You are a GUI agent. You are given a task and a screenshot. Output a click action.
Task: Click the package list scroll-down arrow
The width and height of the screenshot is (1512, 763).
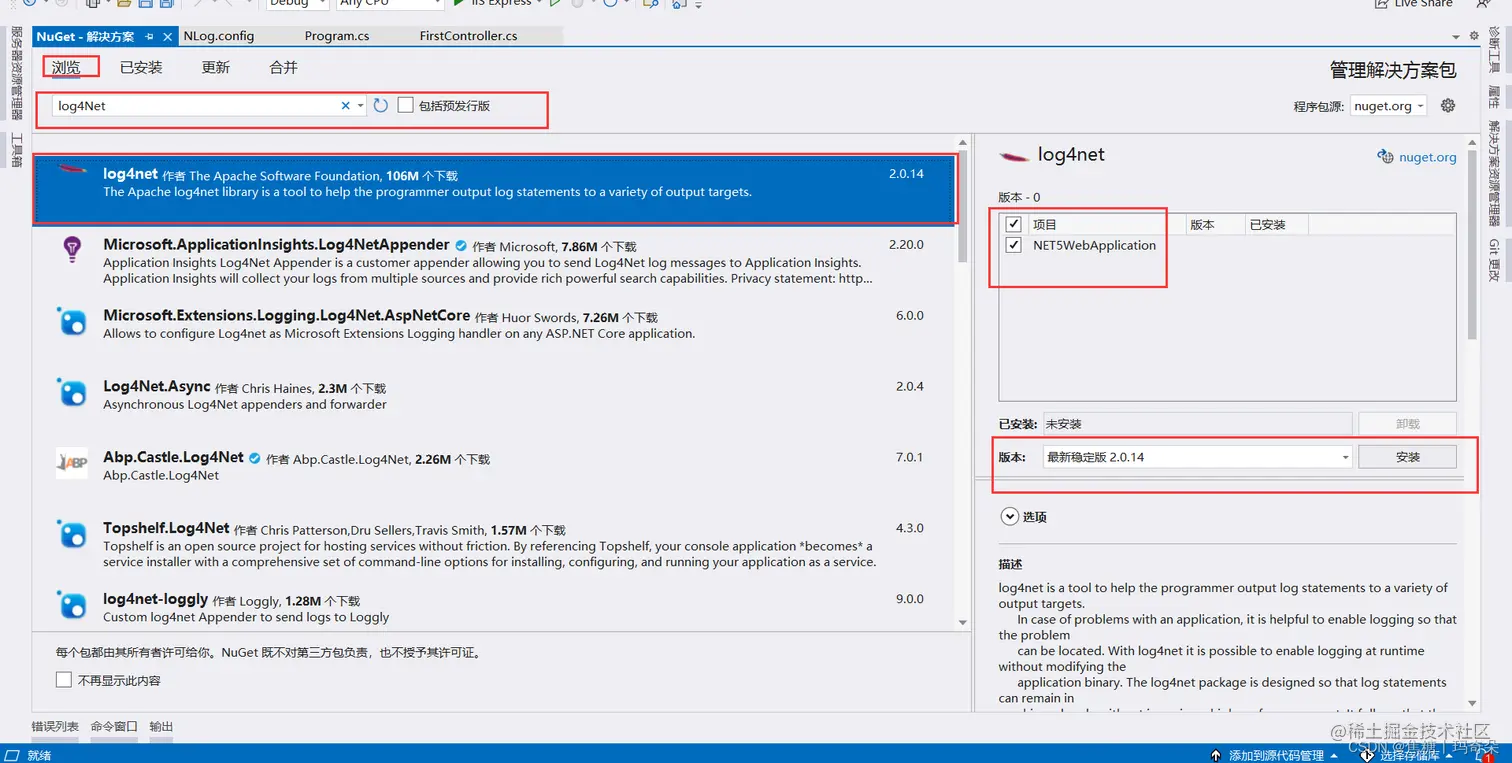pos(963,622)
